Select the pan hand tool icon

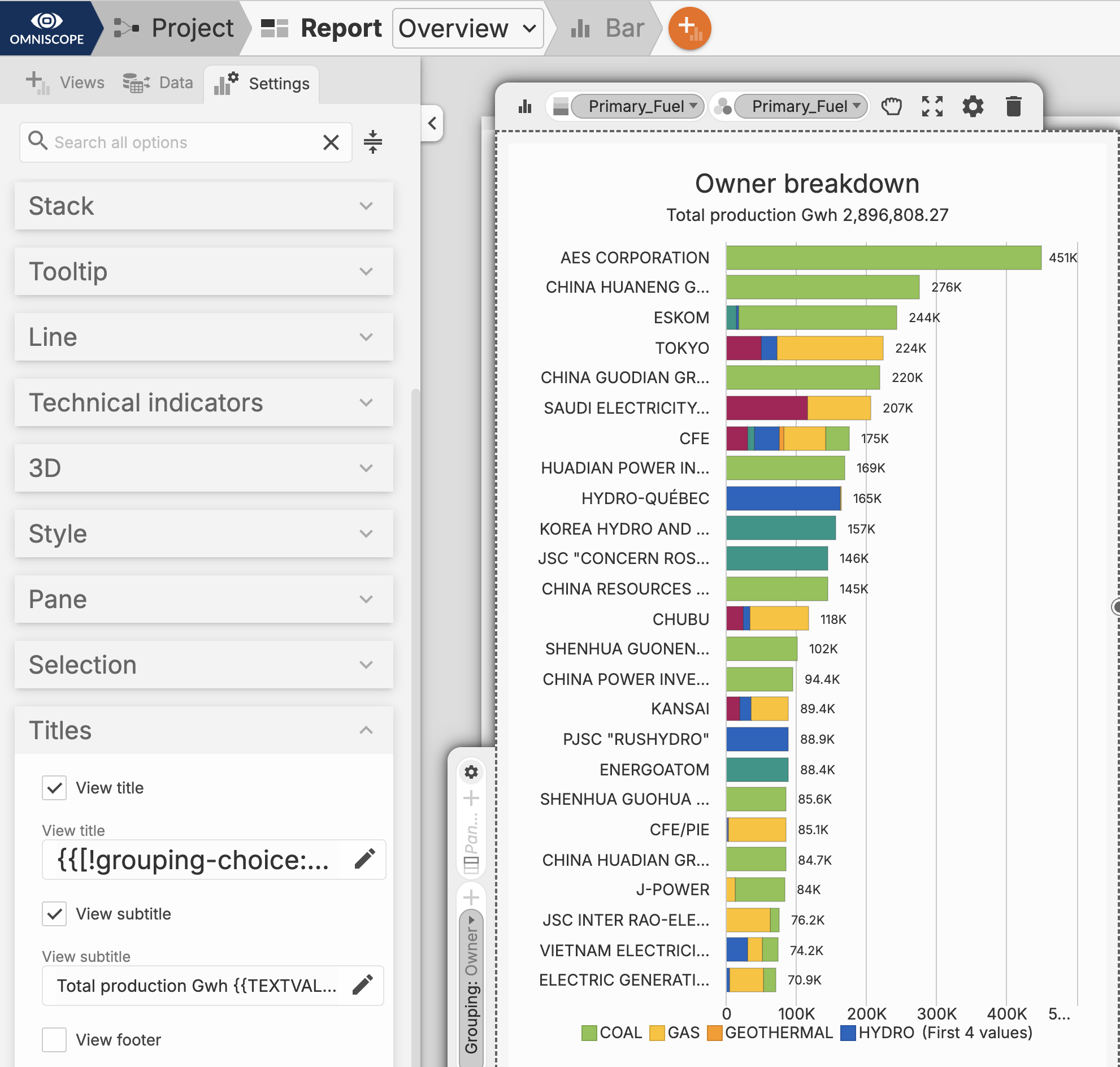tap(891, 106)
